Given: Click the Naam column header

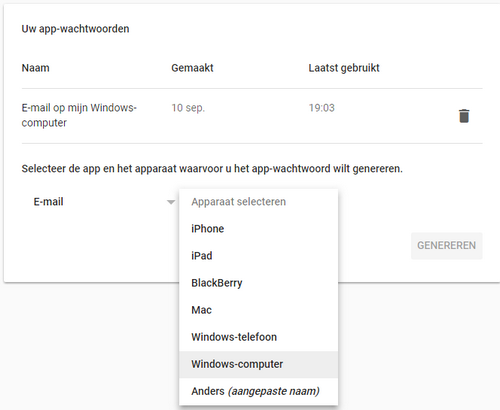Looking at the screenshot, I should [x=36, y=68].
